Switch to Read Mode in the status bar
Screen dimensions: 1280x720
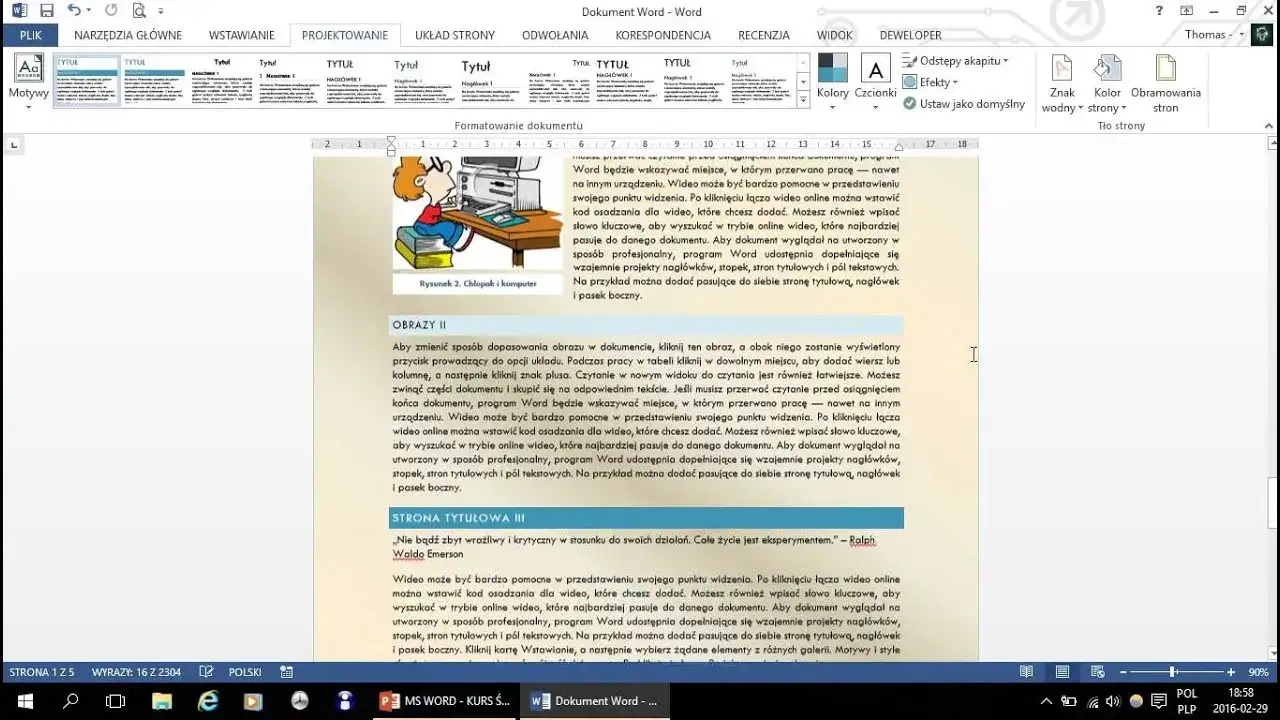(x=1025, y=671)
